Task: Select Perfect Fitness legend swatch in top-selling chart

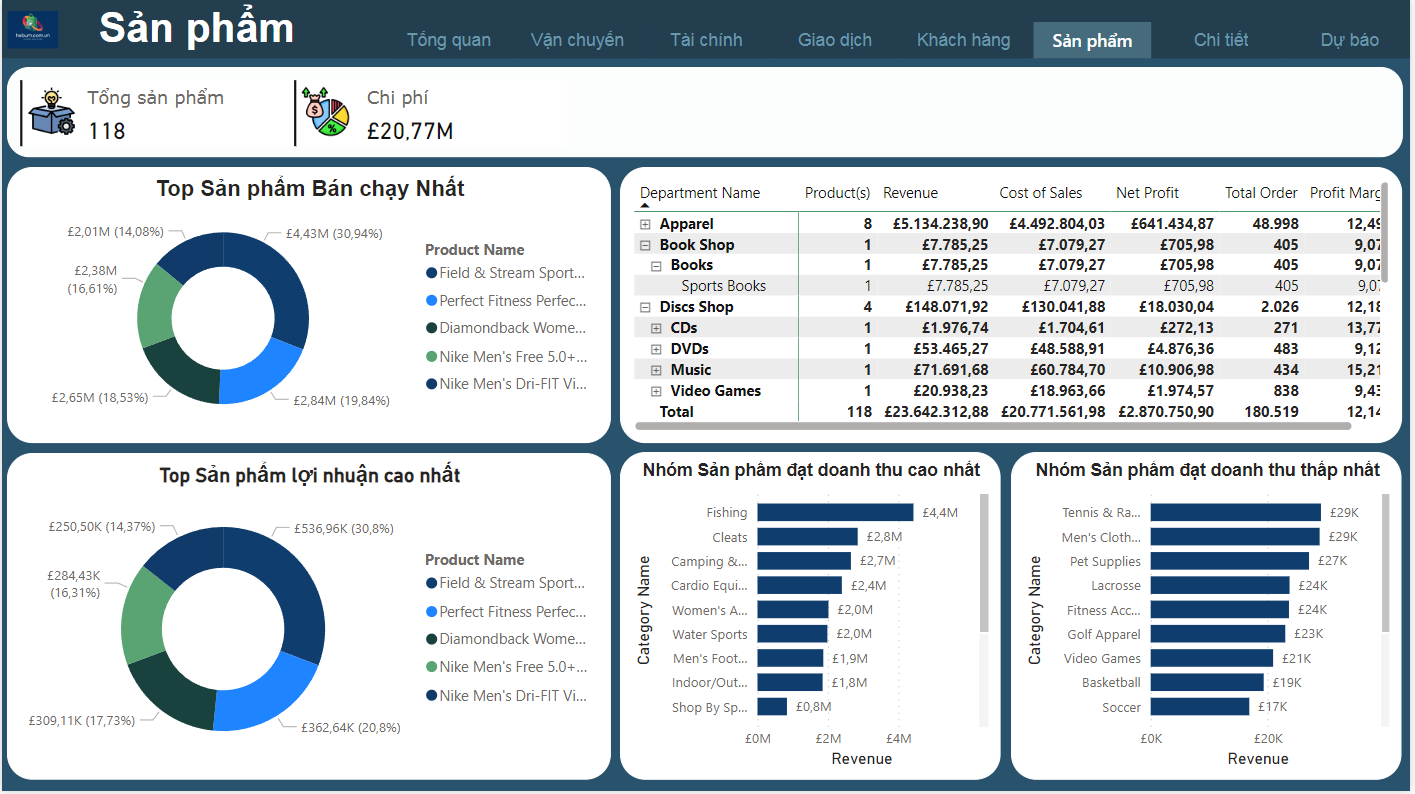Action: tap(431, 301)
